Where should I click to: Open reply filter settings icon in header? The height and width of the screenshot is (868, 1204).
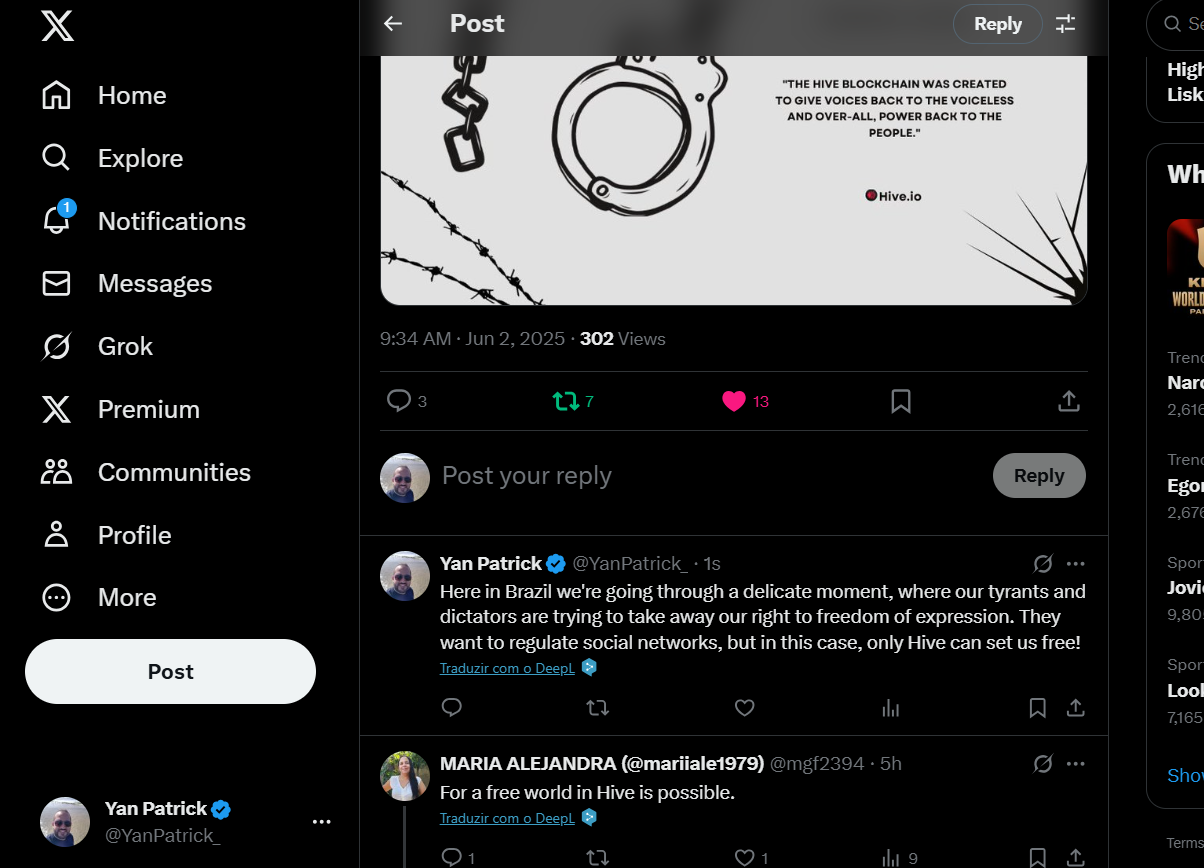click(x=1066, y=24)
